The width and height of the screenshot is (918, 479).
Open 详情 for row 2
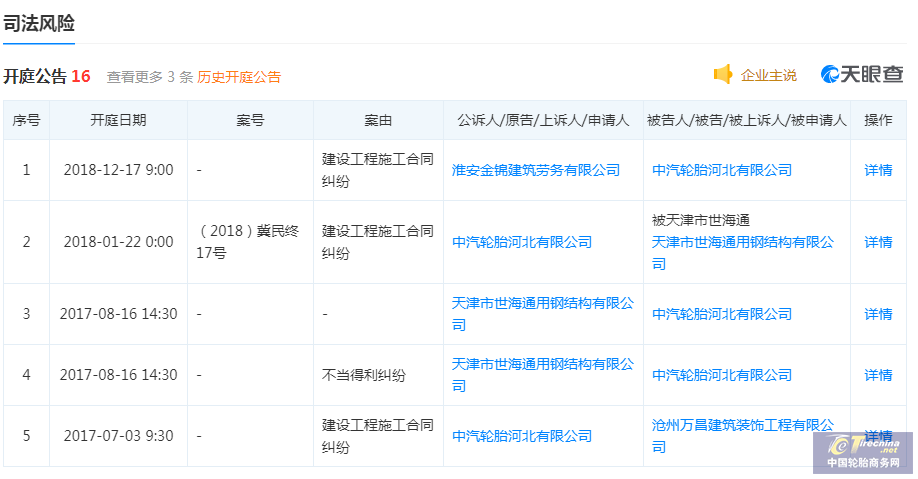click(878, 242)
